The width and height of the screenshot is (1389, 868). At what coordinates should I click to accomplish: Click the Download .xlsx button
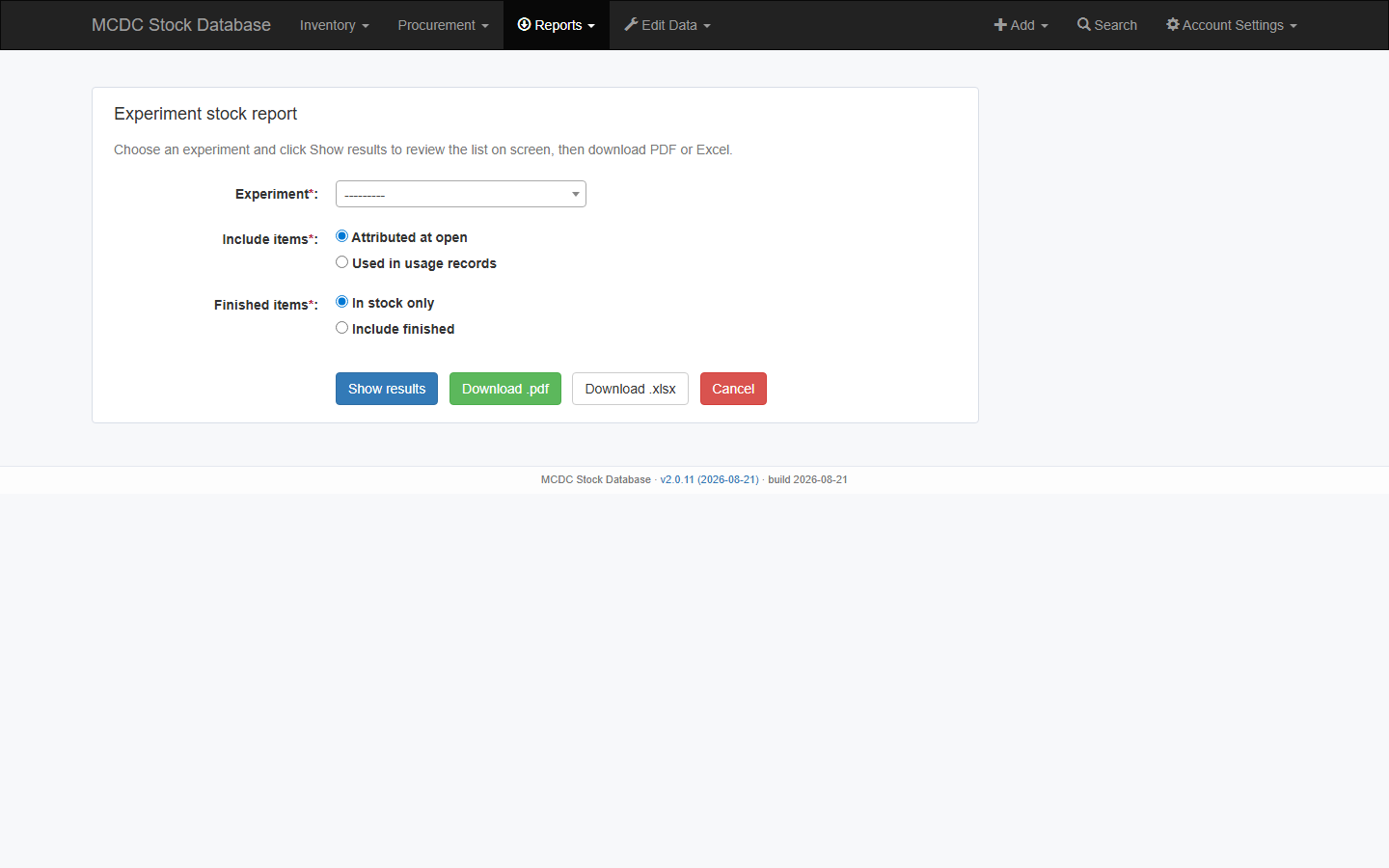point(630,389)
